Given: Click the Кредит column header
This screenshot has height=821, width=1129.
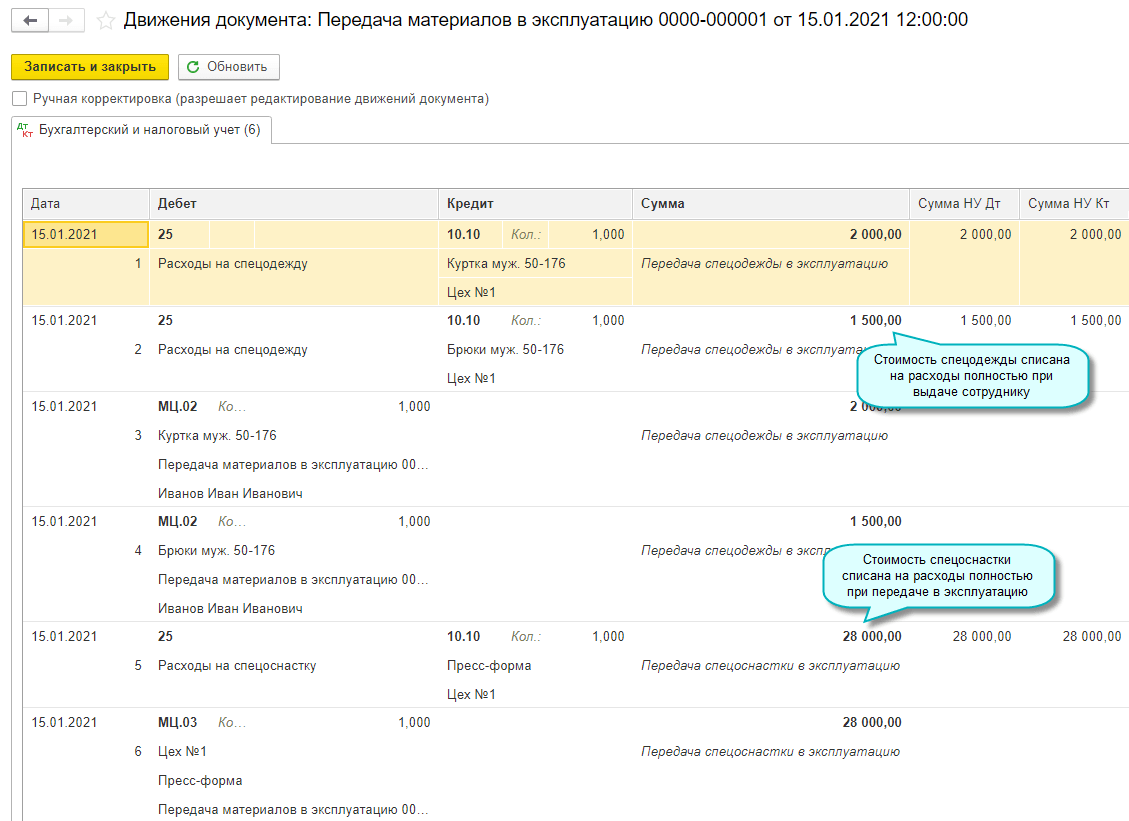Looking at the screenshot, I should click(534, 204).
